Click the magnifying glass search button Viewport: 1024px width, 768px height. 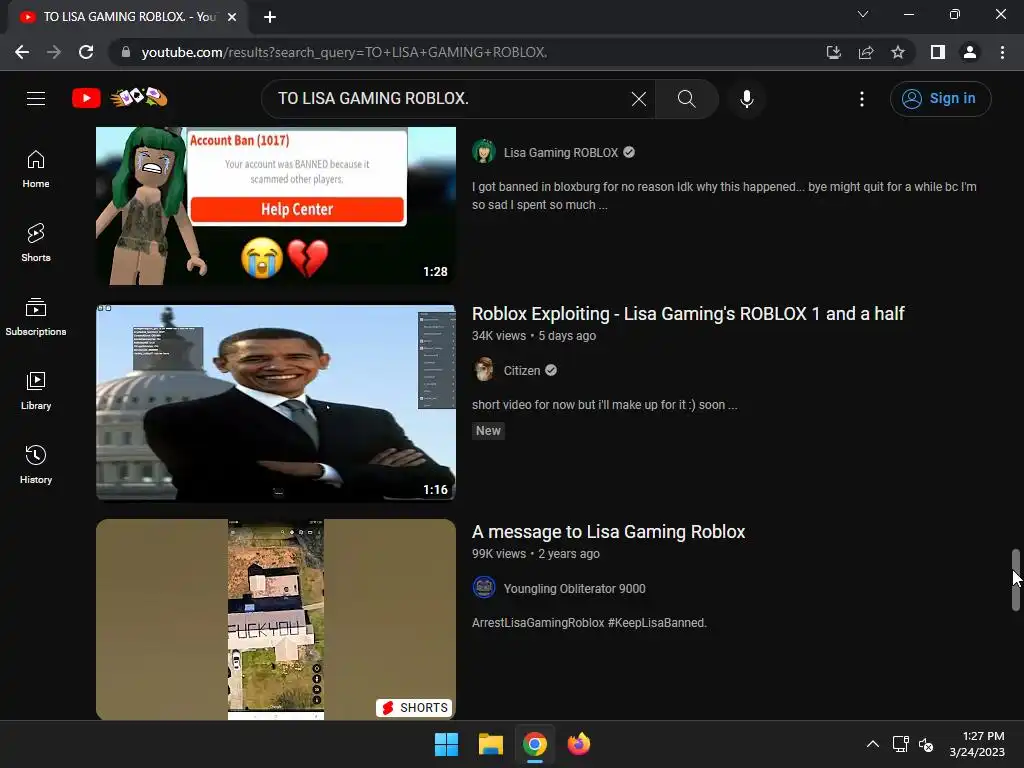click(686, 99)
